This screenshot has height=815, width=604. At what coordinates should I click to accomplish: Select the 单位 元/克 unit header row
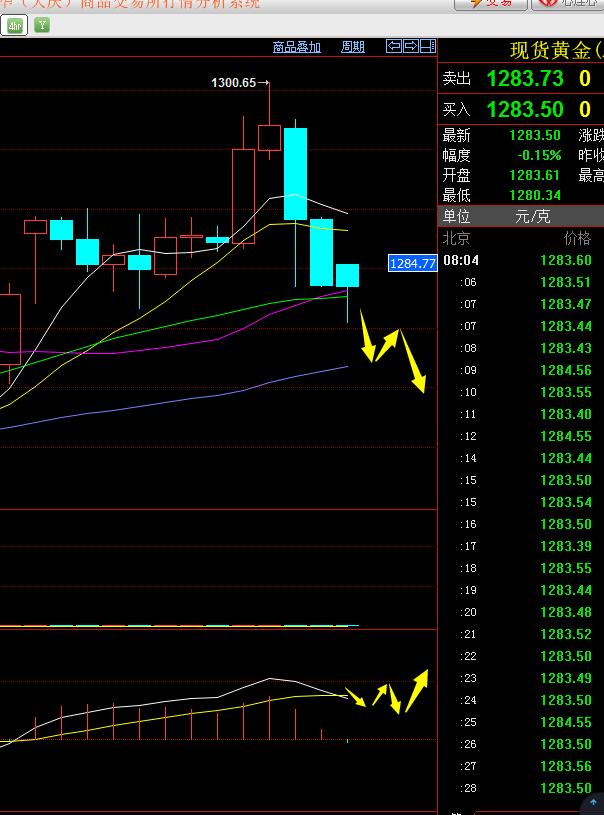click(521, 217)
